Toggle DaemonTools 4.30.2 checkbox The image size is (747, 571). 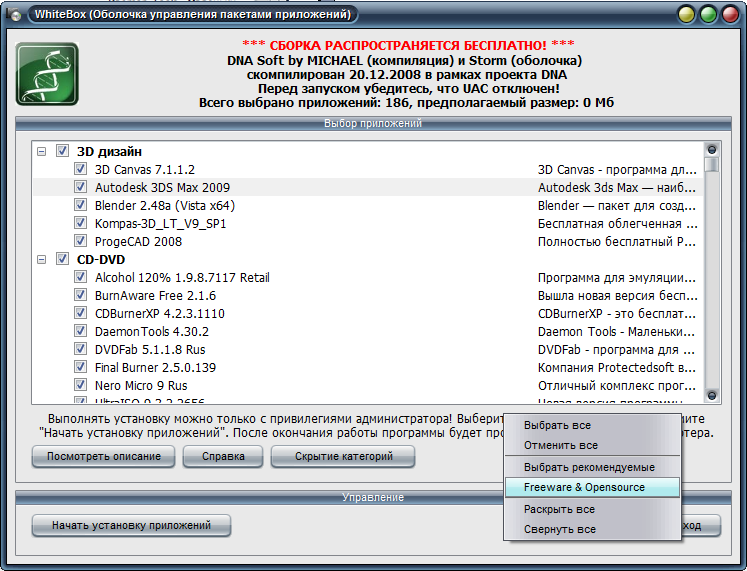click(x=81, y=331)
